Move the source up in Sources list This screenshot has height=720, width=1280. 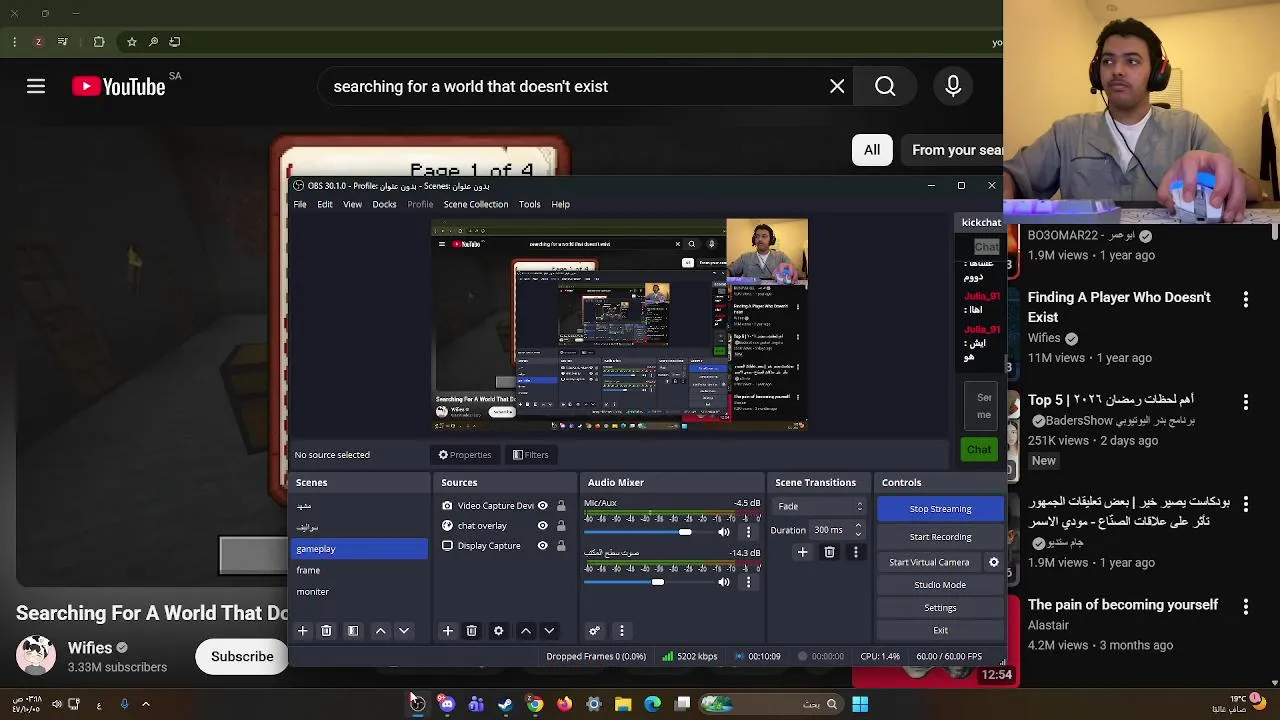point(526,631)
